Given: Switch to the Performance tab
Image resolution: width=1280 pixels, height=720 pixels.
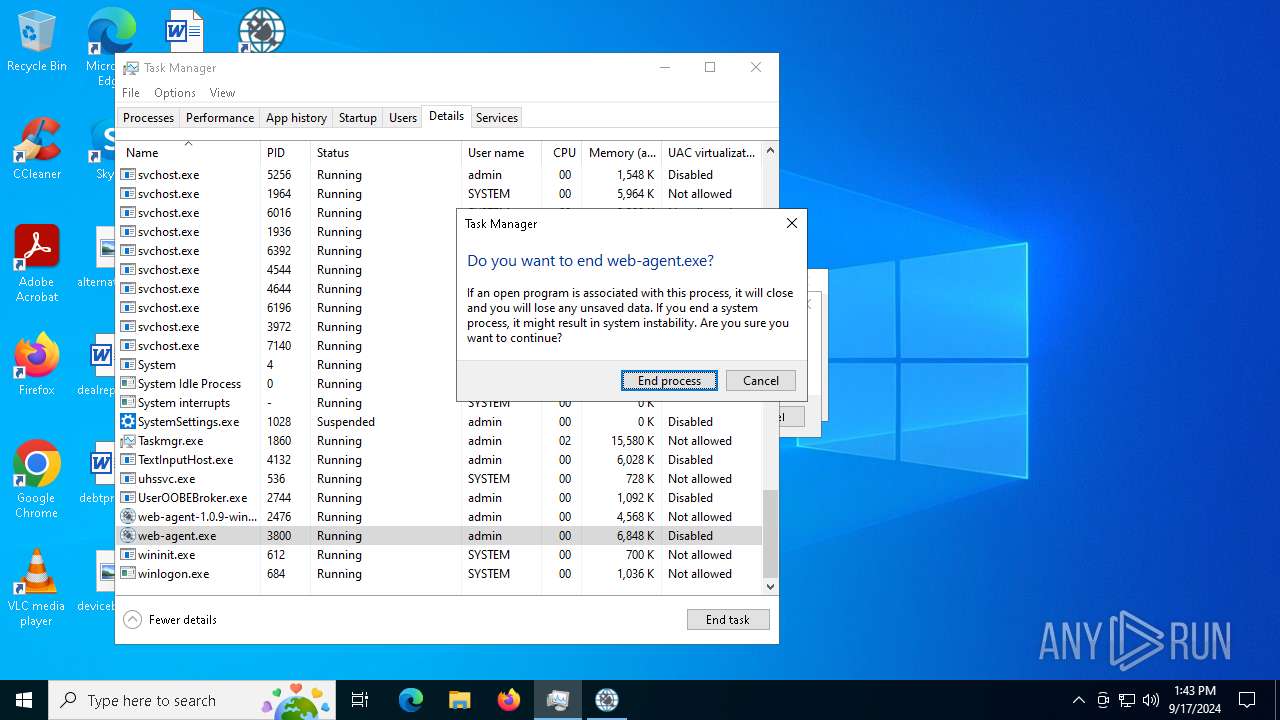Looking at the screenshot, I should tap(220, 118).
